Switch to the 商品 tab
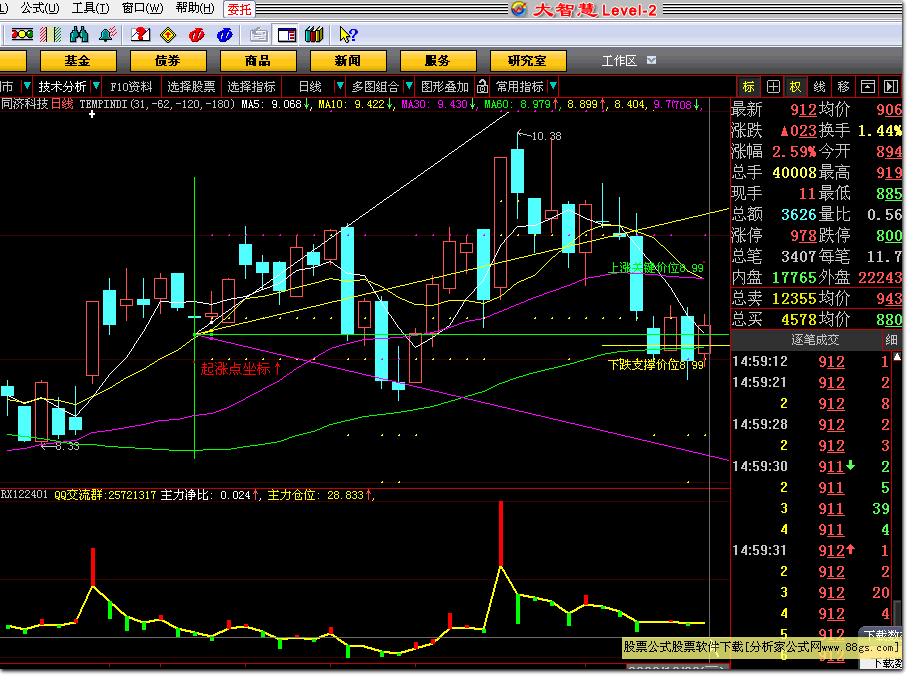This screenshot has width=909, height=676. pos(258,61)
